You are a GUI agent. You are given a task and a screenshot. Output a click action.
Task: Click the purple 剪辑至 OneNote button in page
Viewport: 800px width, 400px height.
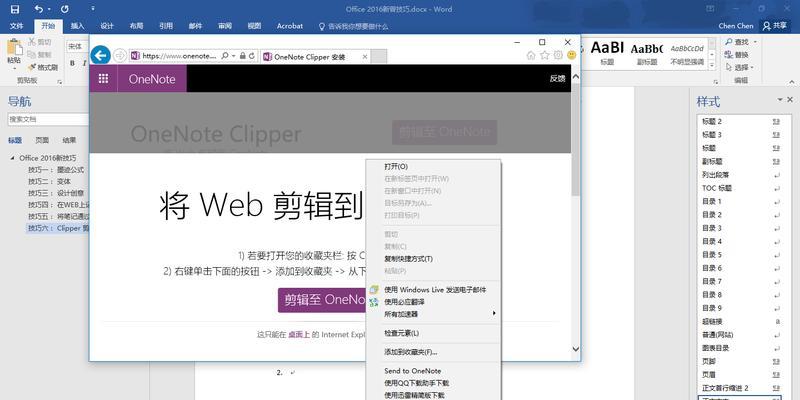[x=322, y=300]
